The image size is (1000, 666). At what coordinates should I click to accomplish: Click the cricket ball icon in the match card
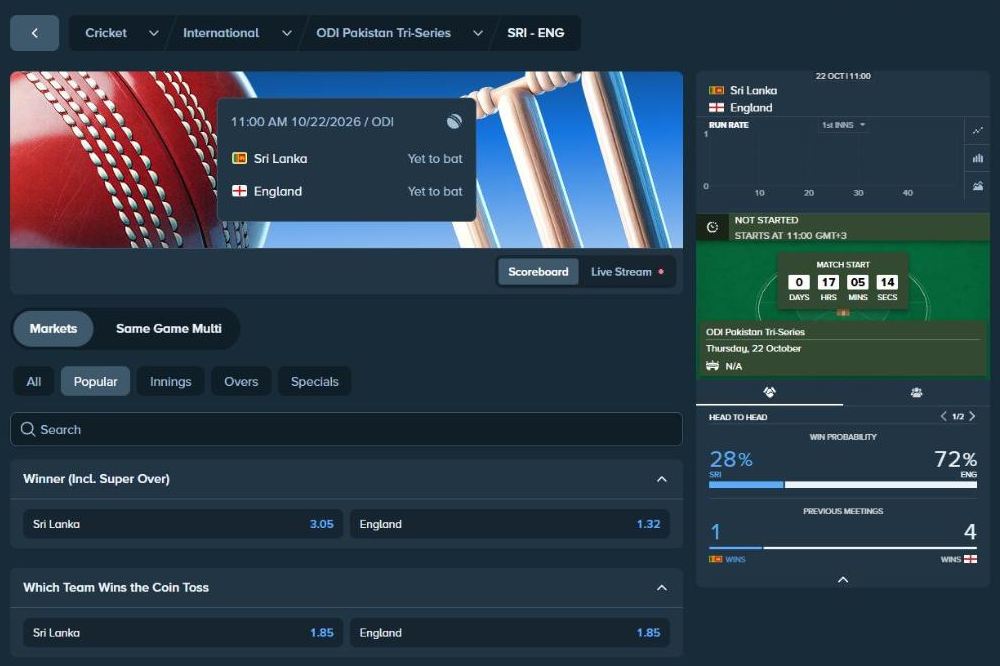pos(454,121)
